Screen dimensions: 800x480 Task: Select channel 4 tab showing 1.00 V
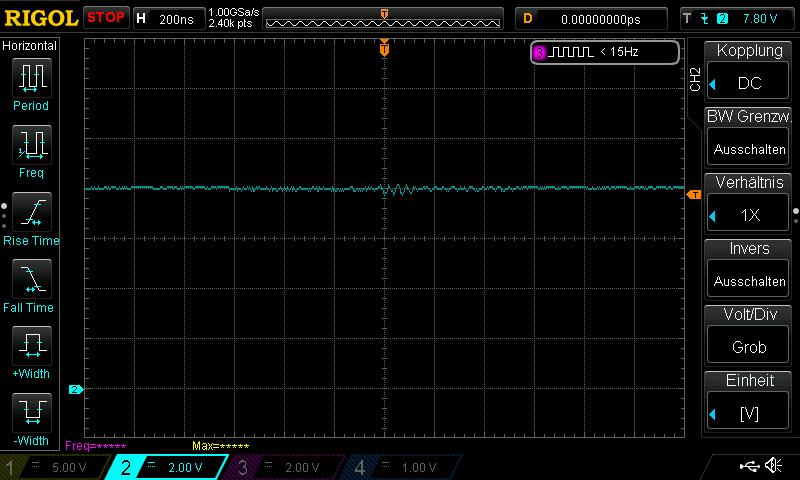tap(401, 467)
